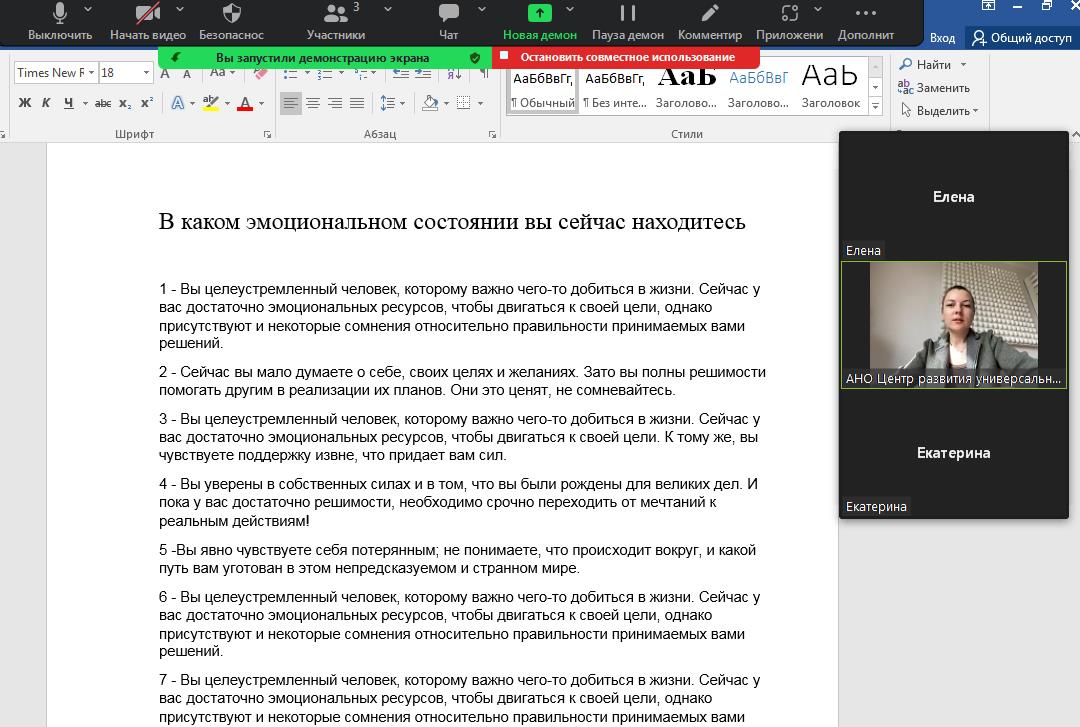Open the annotation pencil (Комментир)
Image resolution: width=1080 pixels, height=727 pixels.
710,22
